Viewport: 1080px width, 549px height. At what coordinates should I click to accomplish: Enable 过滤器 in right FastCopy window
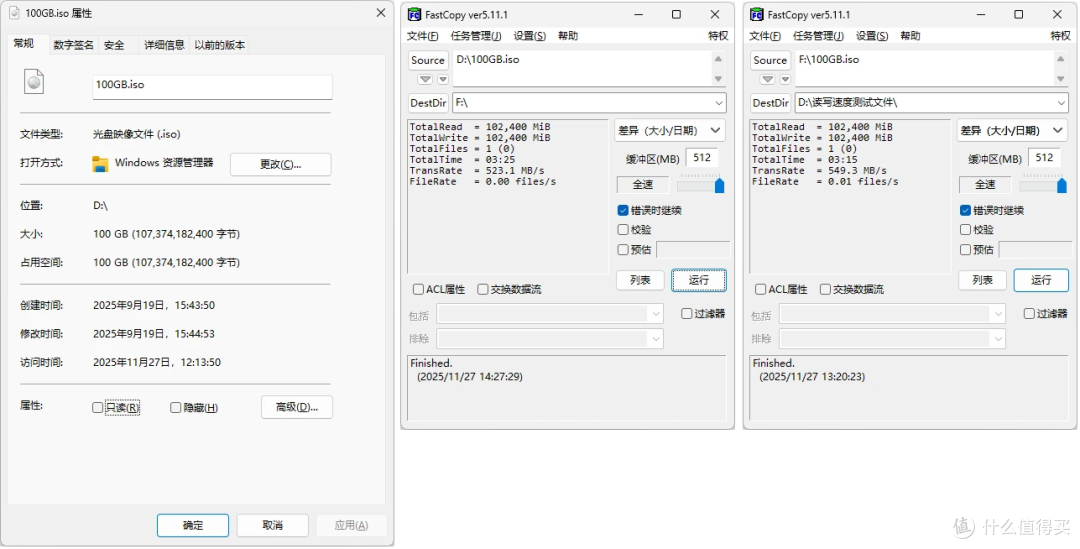(1029, 313)
